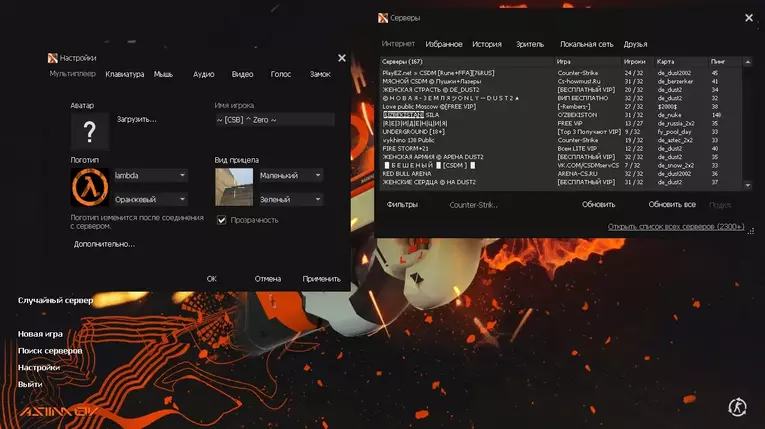Switch to the Клавиатура settings tab
Screen dimensions: 765x429
(x=125, y=74)
